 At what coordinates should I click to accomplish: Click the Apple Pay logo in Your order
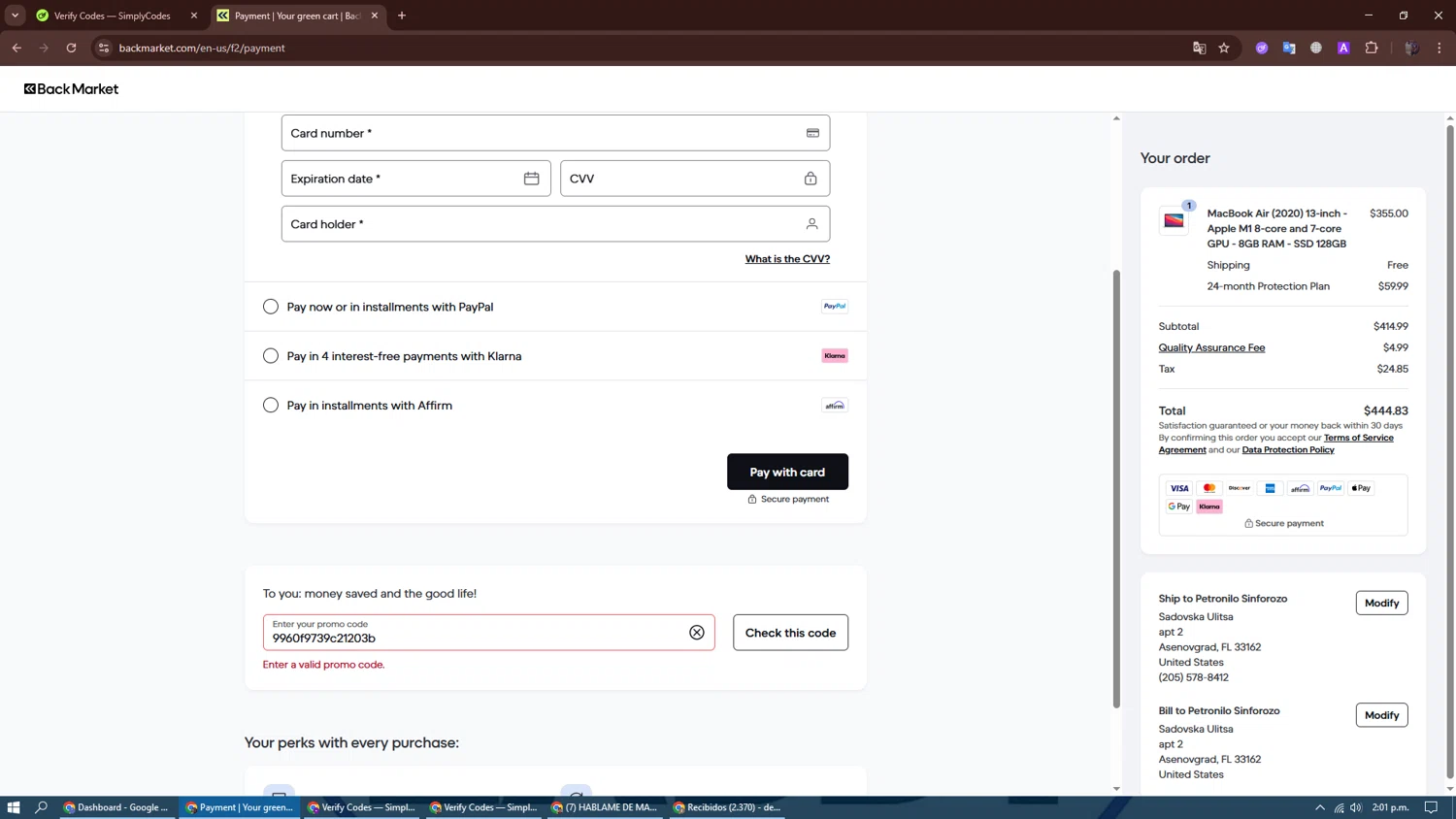coord(1361,488)
